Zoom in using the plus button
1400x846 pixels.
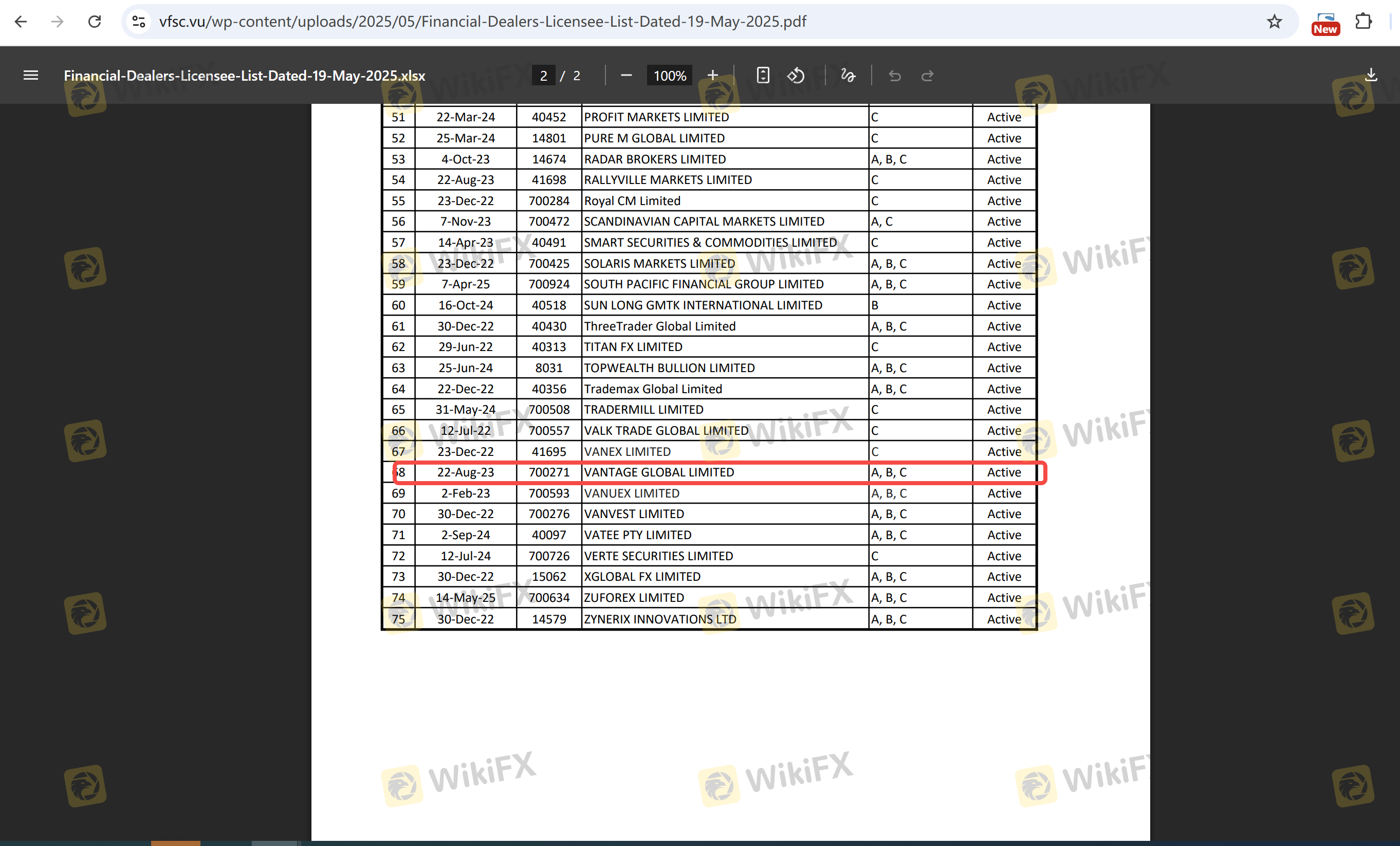712,76
